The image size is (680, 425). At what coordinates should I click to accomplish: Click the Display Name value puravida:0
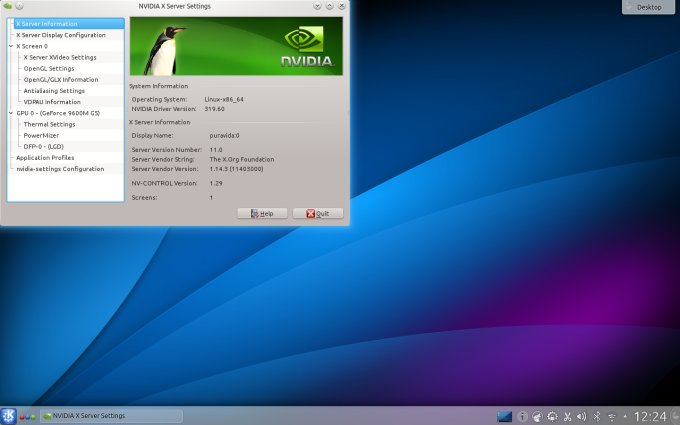(x=224, y=135)
